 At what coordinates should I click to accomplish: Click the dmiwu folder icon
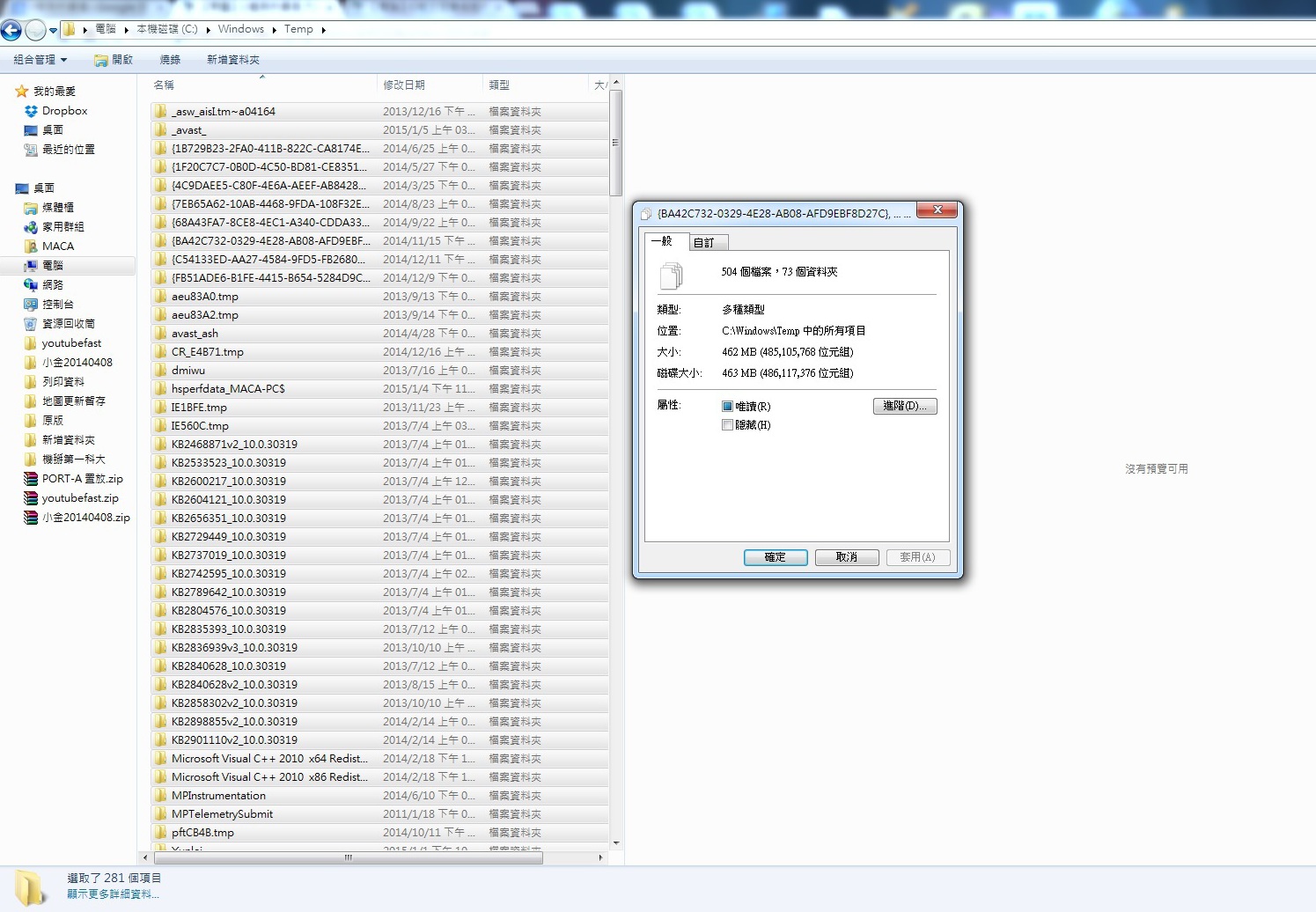pos(160,371)
